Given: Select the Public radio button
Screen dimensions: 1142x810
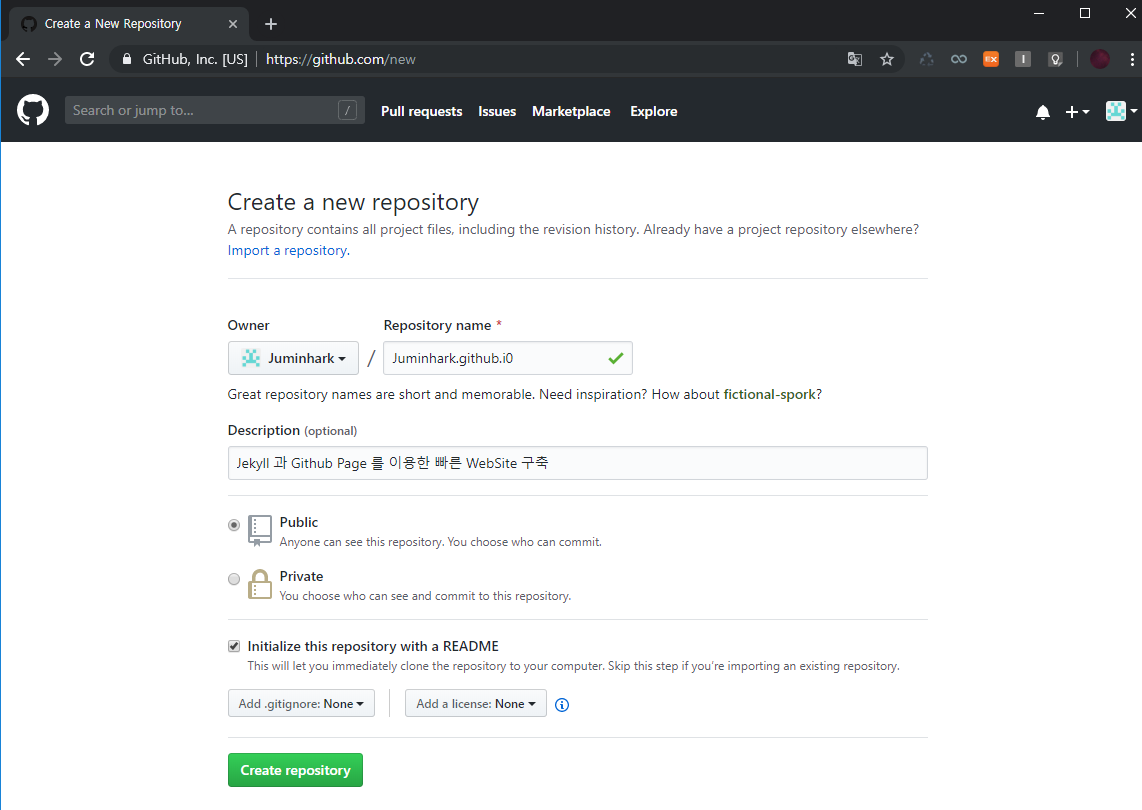Looking at the screenshot, I should tap(234, 525).
